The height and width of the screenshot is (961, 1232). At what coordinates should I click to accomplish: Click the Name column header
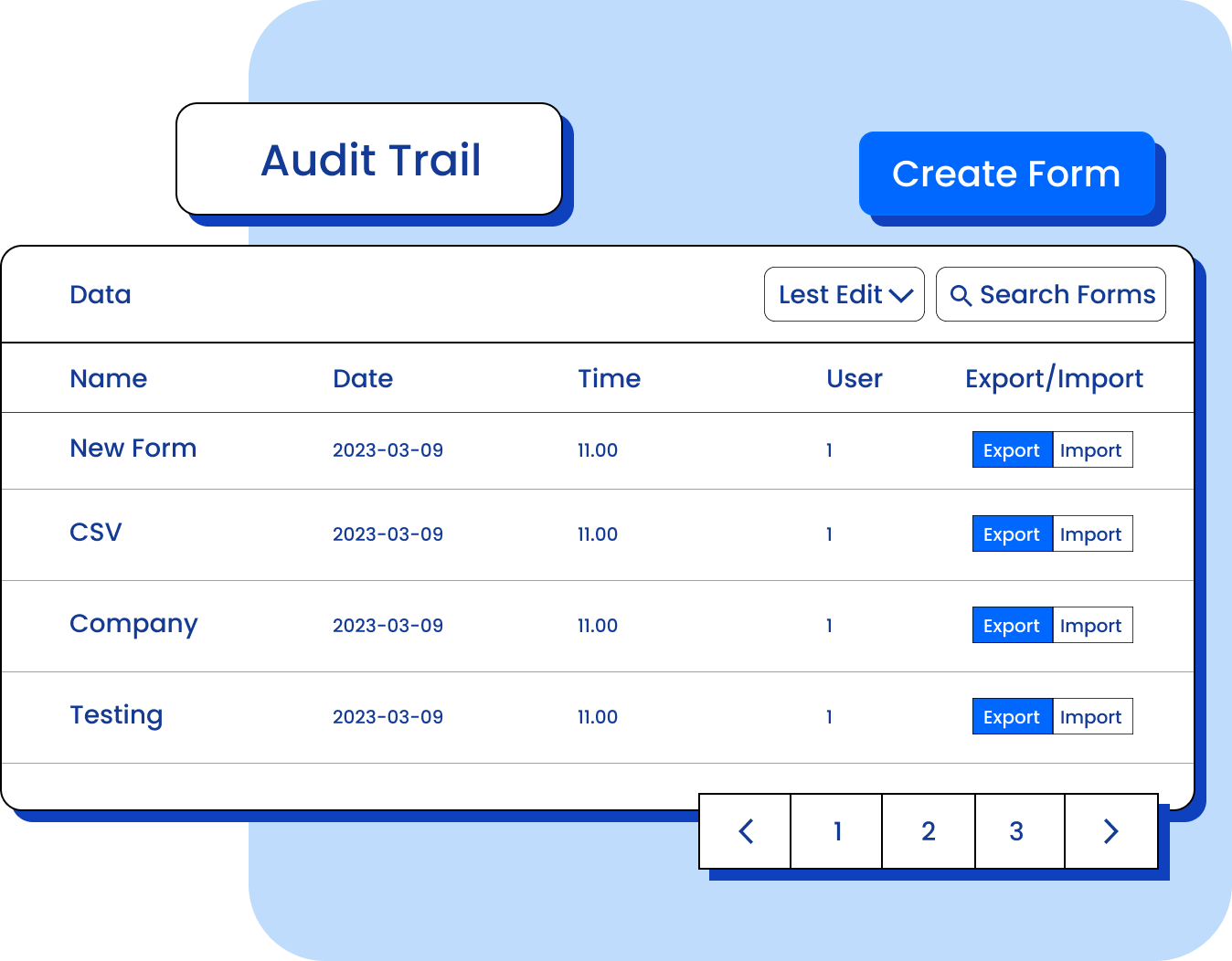pyautogui.click(x=109, y=378)
